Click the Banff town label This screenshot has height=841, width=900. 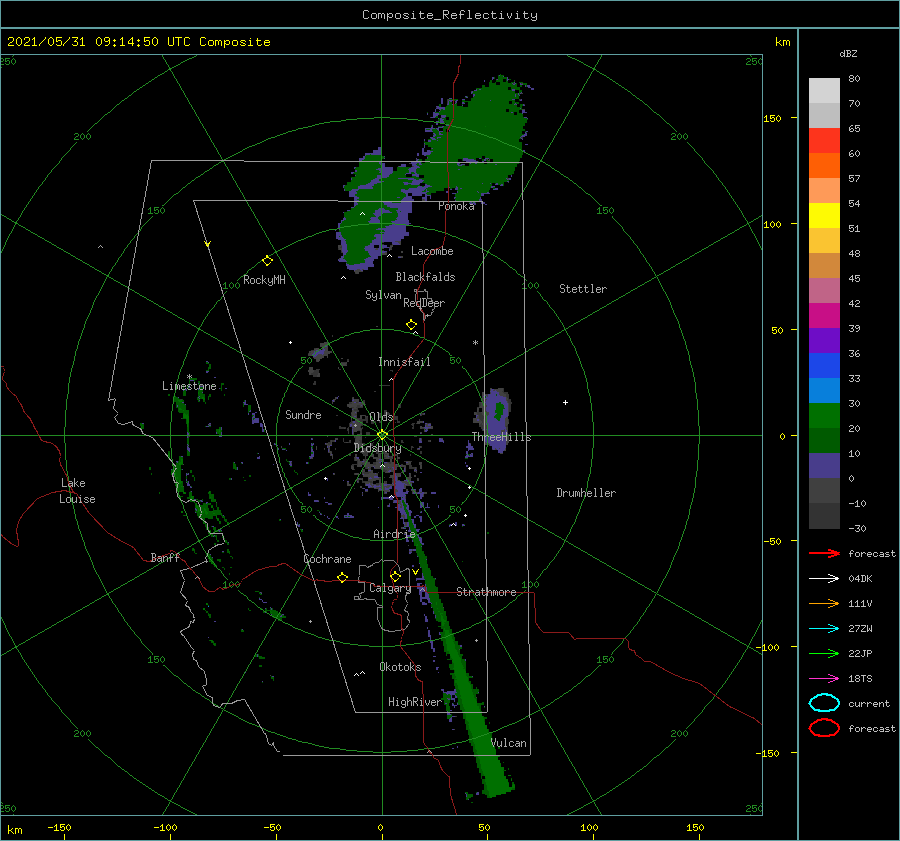[165, 557]
